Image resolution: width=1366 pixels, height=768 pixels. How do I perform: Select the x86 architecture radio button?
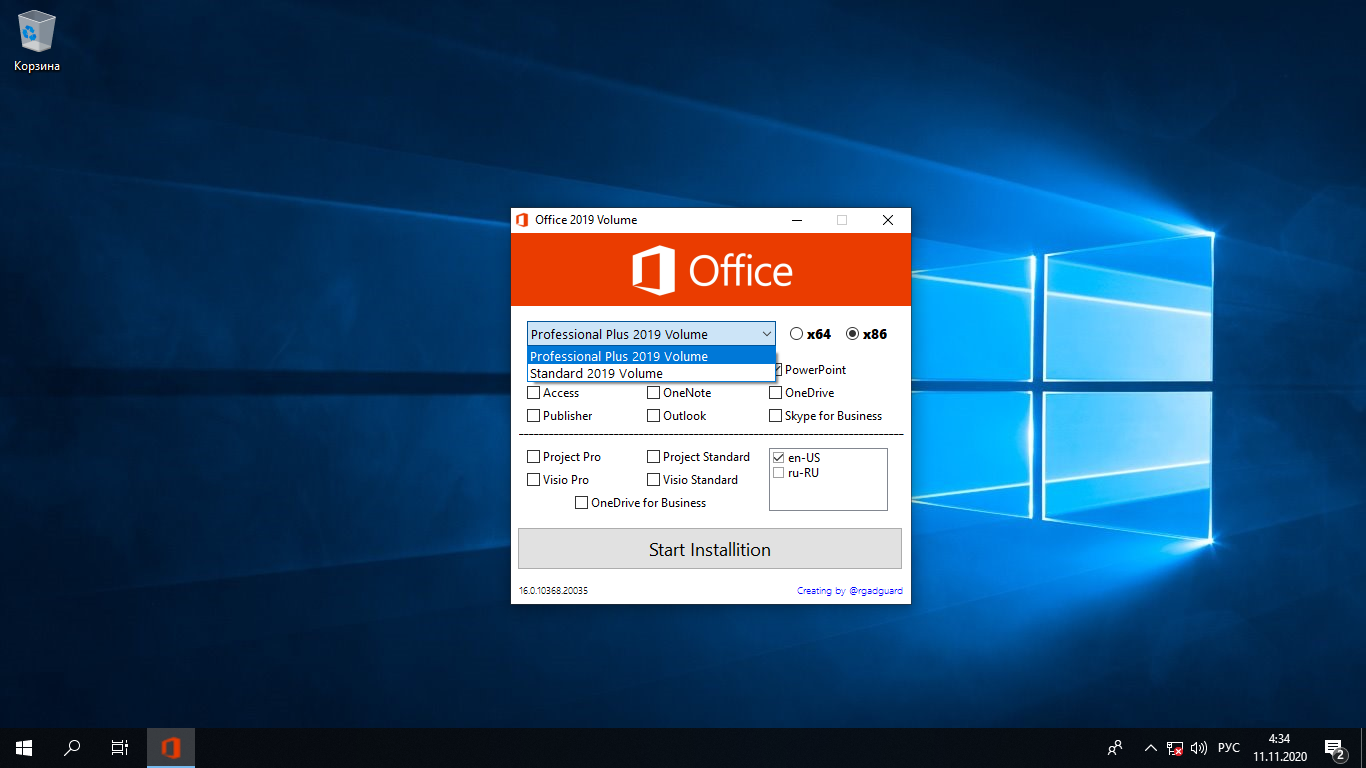(852, 334)
